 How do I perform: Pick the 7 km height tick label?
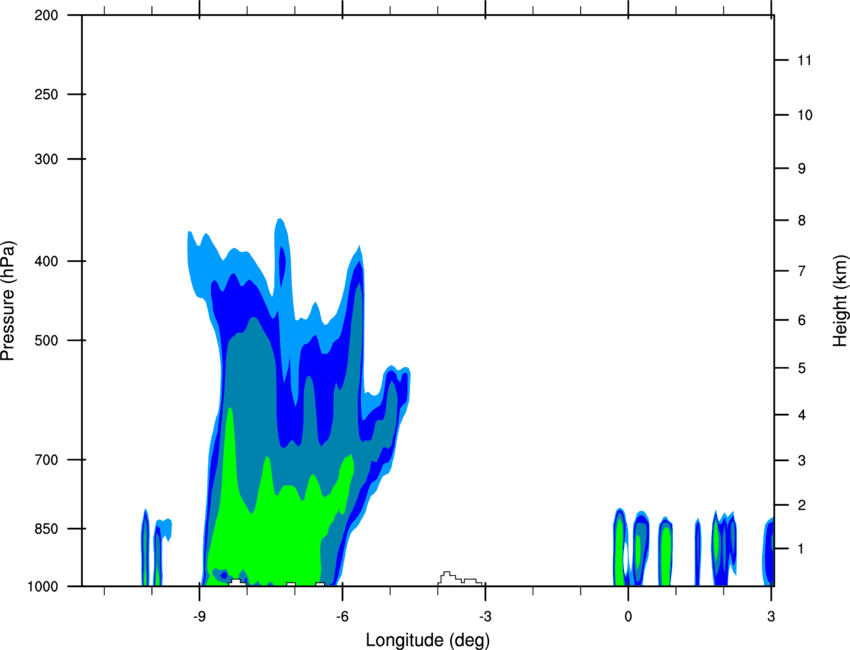click(802, 271)
